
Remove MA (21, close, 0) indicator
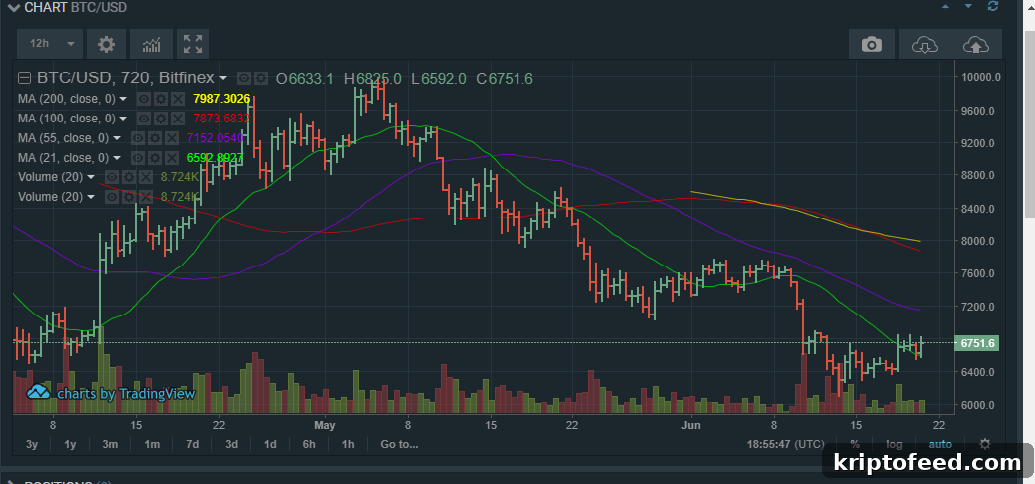click(x=172, y=158)
